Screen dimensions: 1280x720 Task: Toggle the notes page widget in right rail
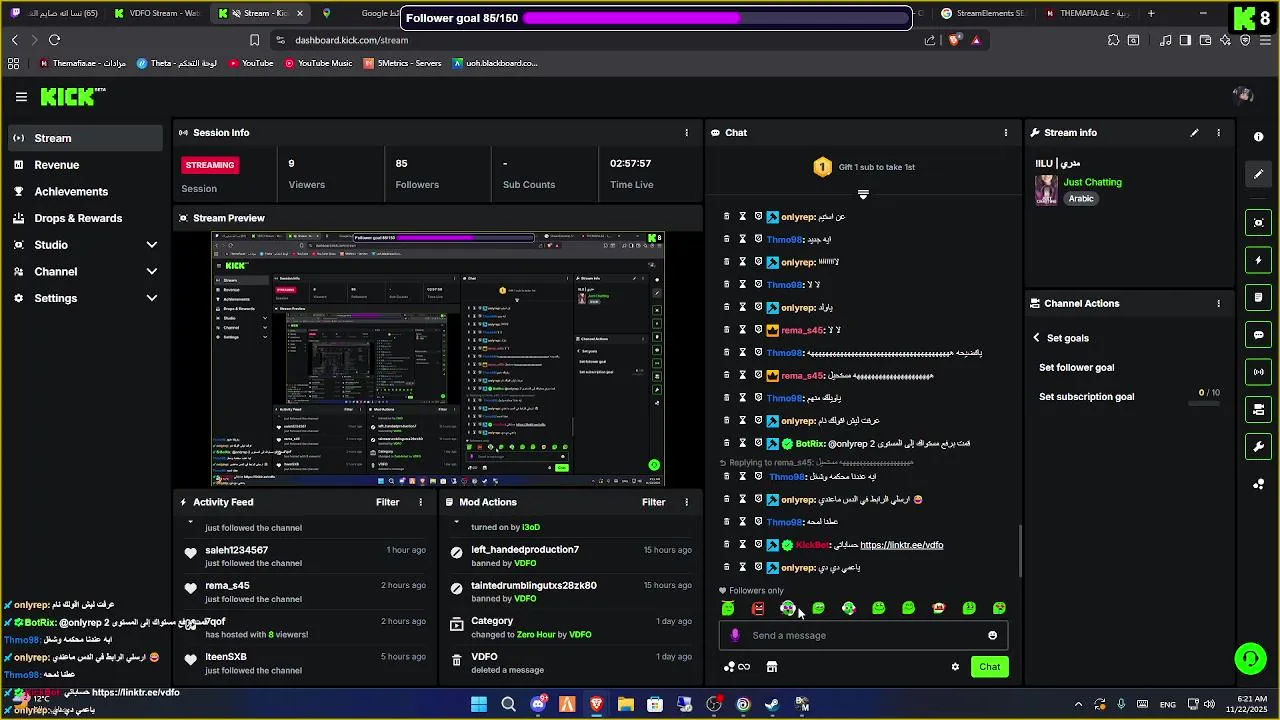(x=1258, y=298)
